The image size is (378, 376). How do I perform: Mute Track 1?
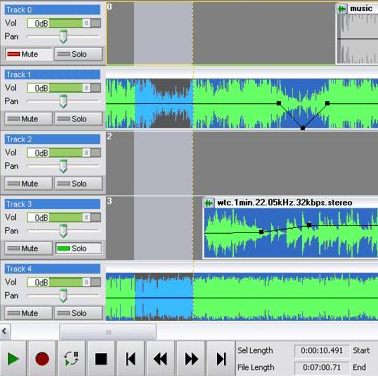[29, 119]
